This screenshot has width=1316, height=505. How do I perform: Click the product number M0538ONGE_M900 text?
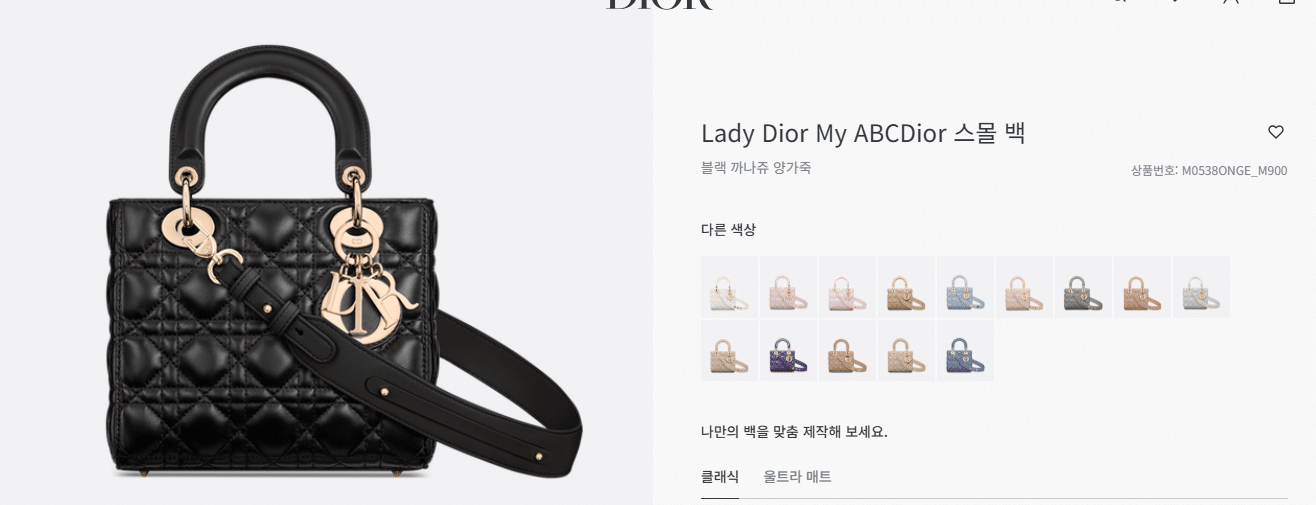tap(1234, 171)
